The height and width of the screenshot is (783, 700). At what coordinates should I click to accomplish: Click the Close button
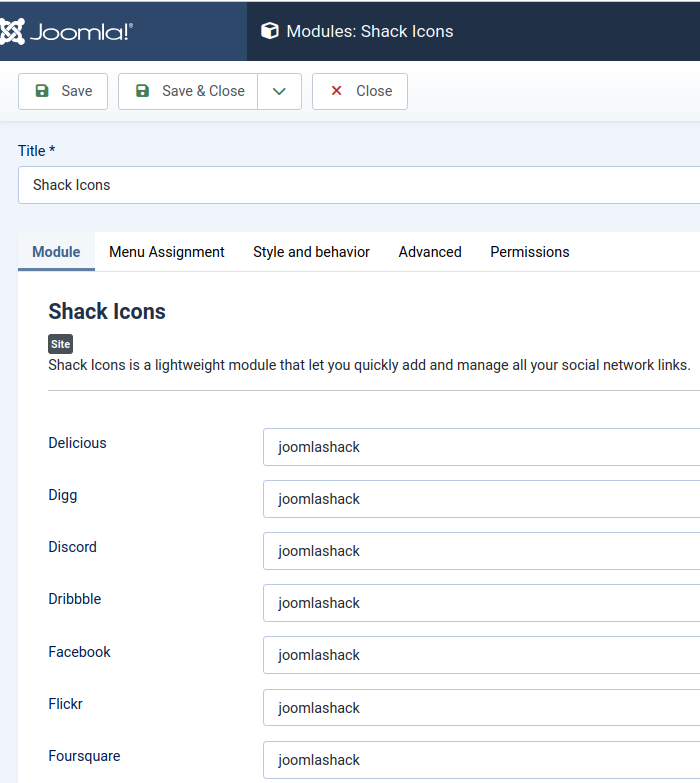point(360,91)
